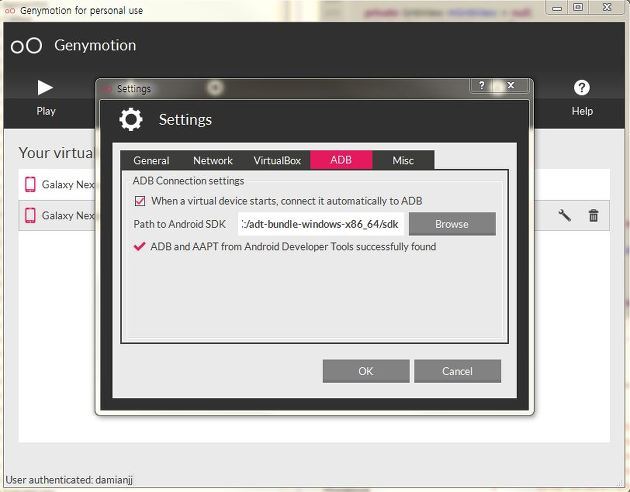The image size is (630, 492).
Task: Click the 'ADB Connection settings' group label
Action: point(188,181)
